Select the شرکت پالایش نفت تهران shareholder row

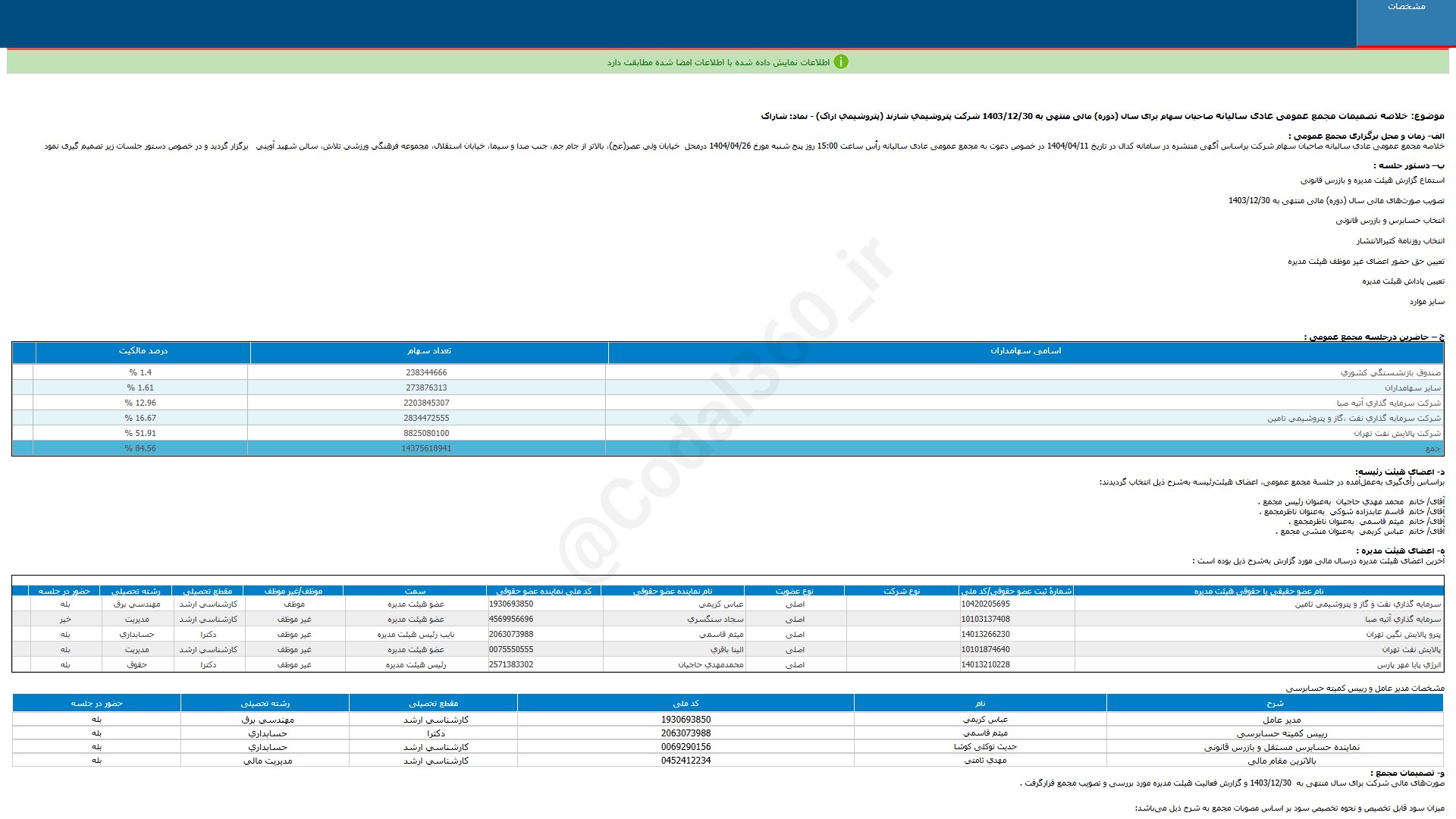(728, 433)
